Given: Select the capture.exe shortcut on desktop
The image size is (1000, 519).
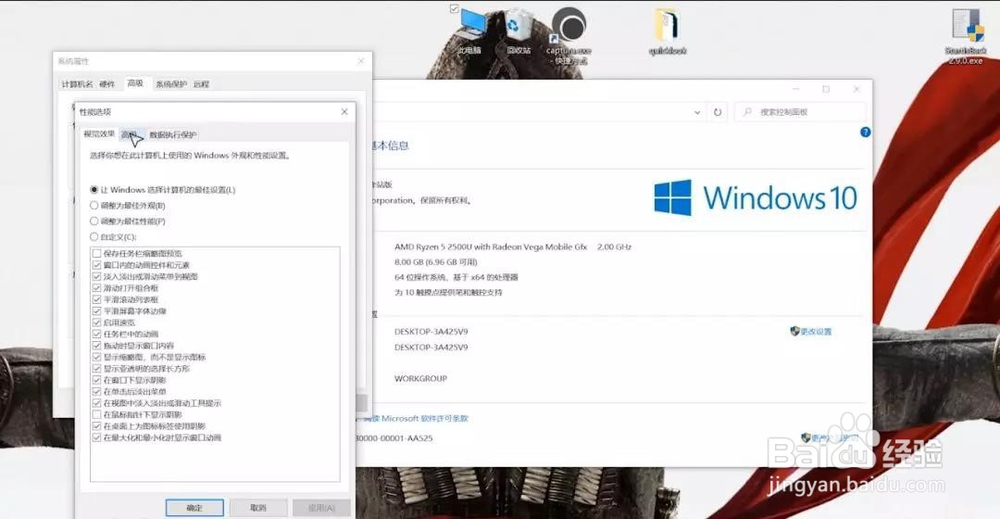Looking at the screenshot, I should pos(569,35).
